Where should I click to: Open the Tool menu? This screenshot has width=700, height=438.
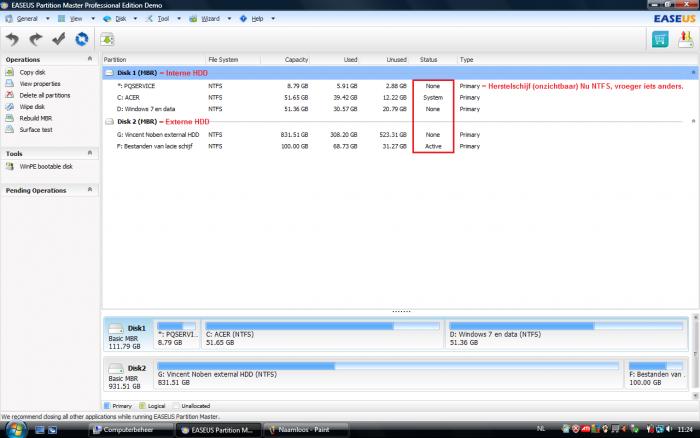pos(163,19)
